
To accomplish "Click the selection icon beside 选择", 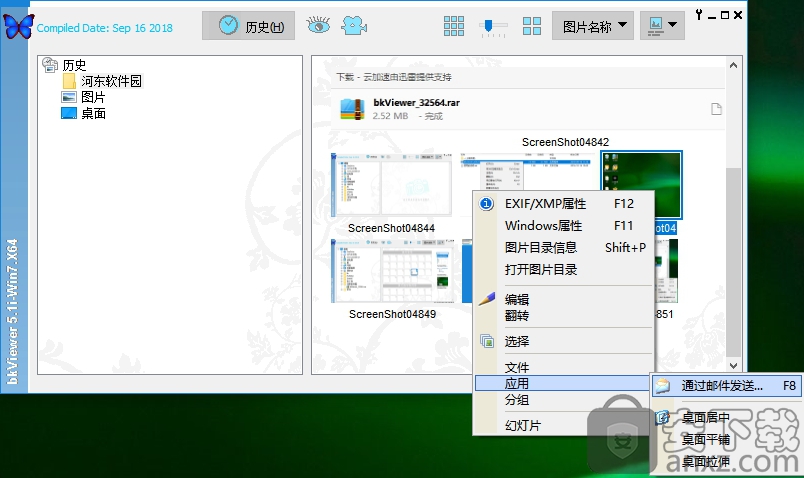I will tap(487, 341).
